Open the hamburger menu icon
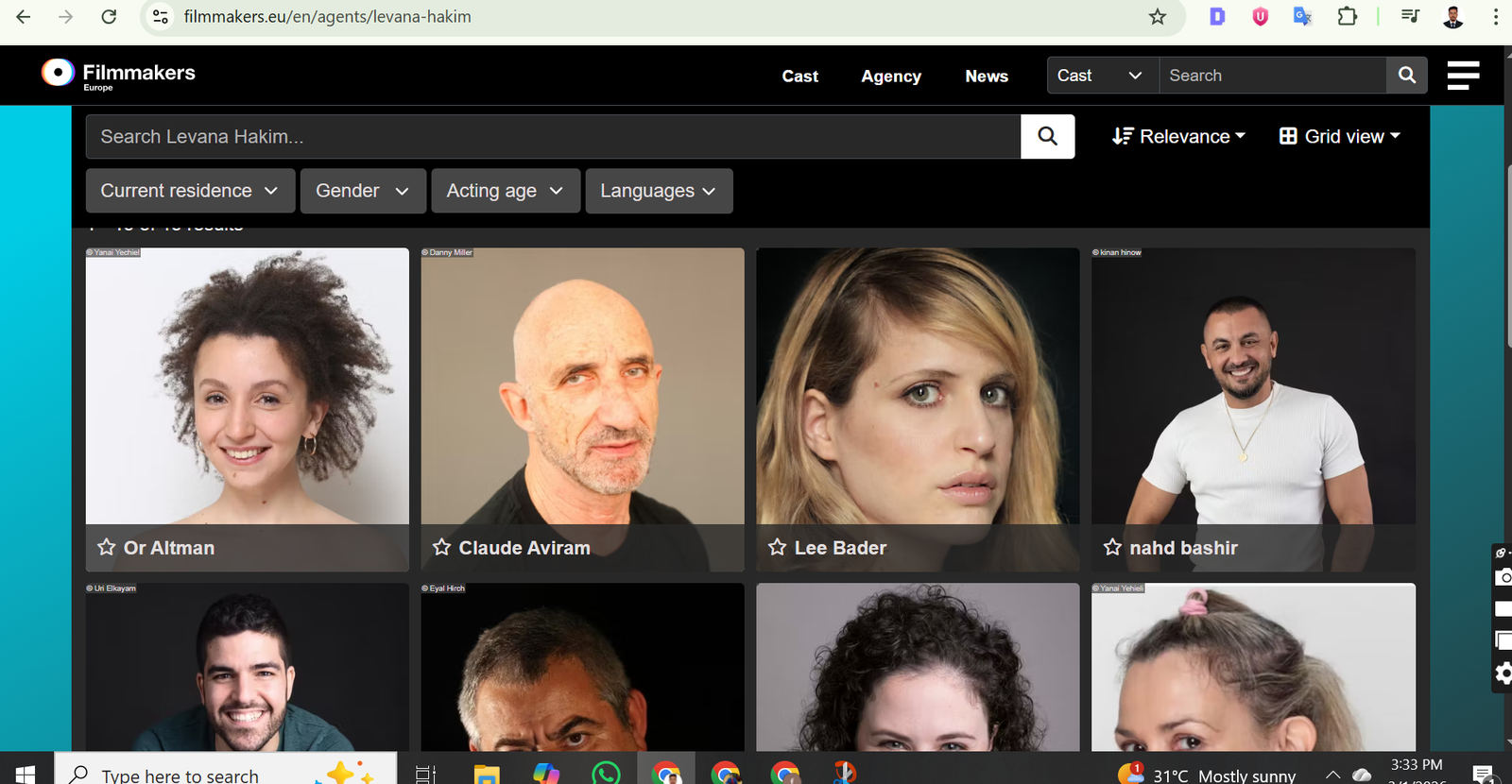1512x784 pixels. pyautogui.click(x=1463, y=75)
